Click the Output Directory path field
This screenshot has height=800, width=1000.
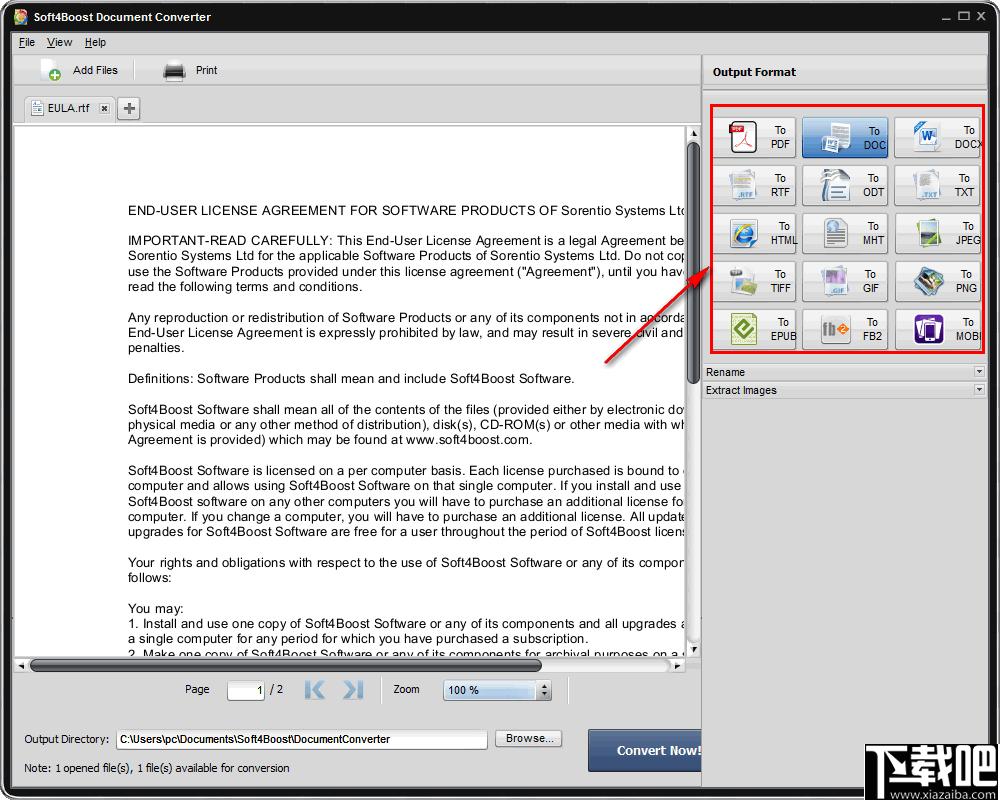coord(302,739)
